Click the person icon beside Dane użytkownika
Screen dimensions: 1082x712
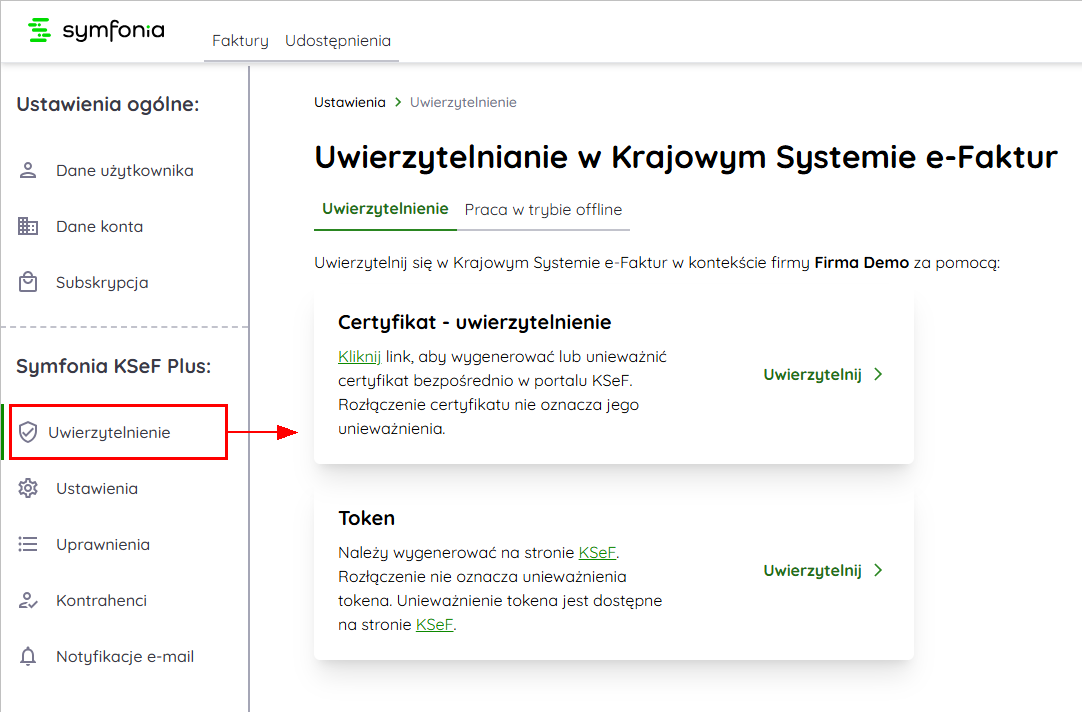tap(28, 170)
